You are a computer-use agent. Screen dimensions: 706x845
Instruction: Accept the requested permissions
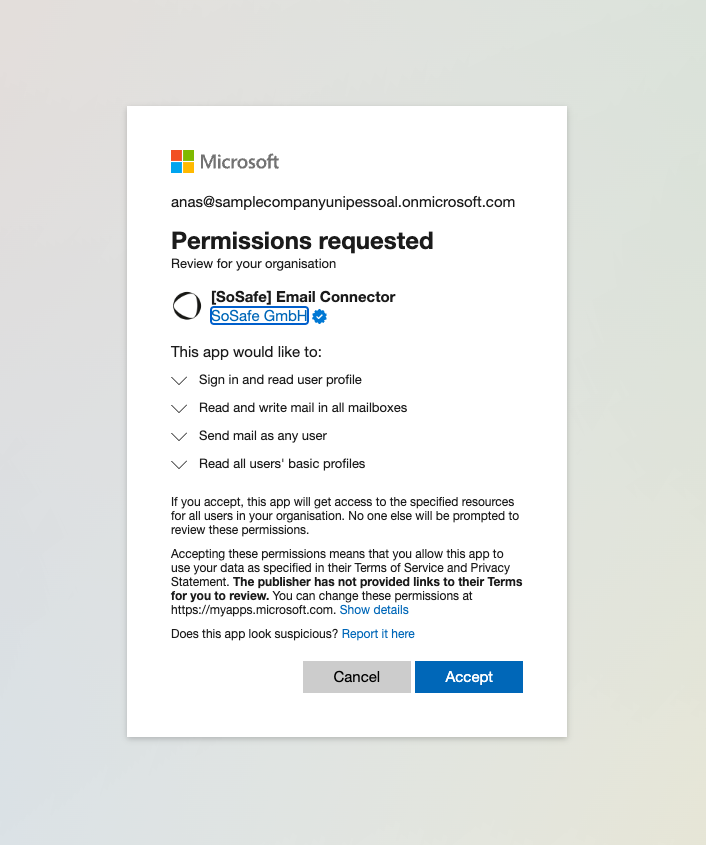tap(468, 677)
